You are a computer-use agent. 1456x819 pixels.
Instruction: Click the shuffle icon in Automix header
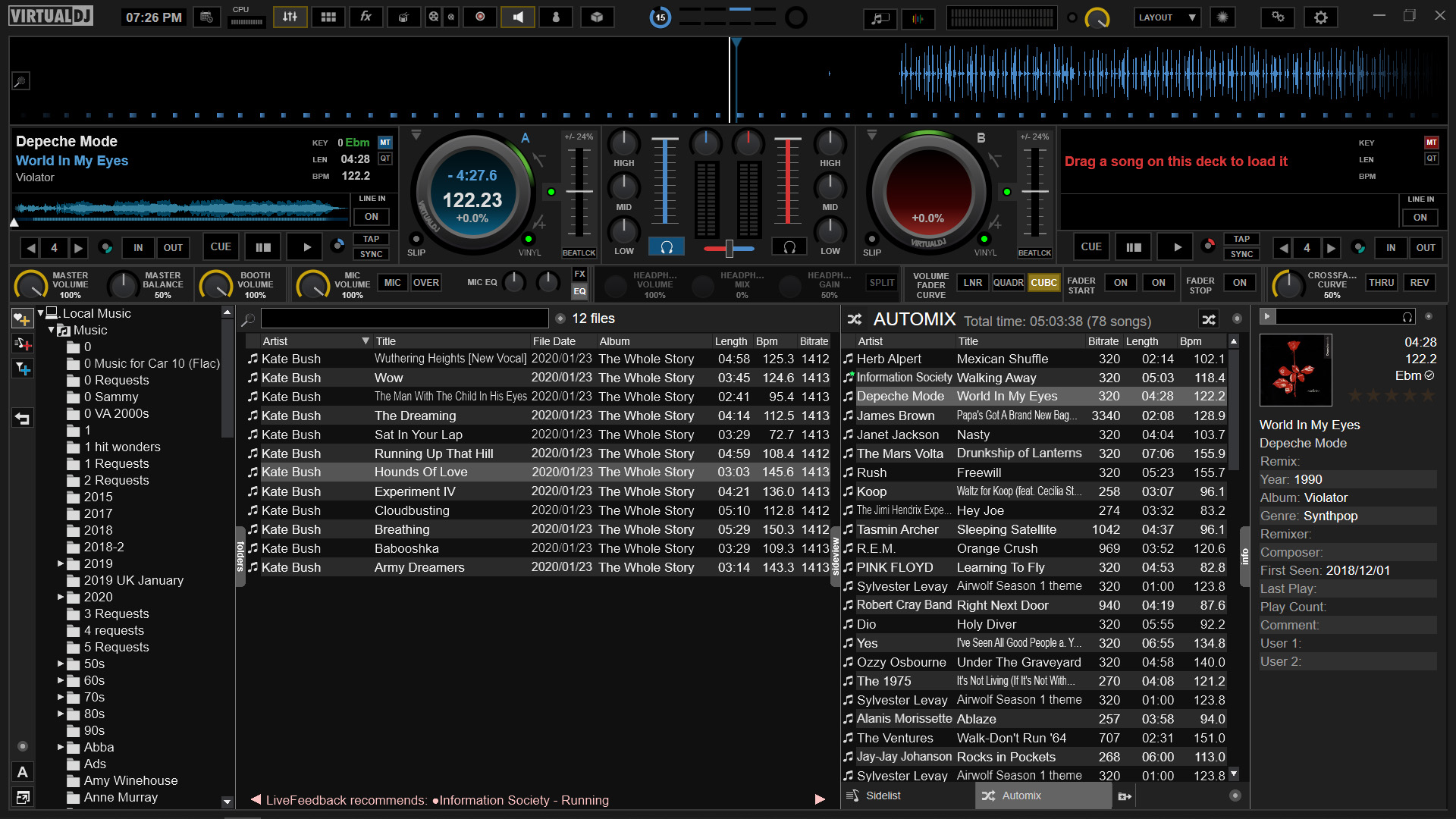pyautogui.click(x=1209, y=319)
